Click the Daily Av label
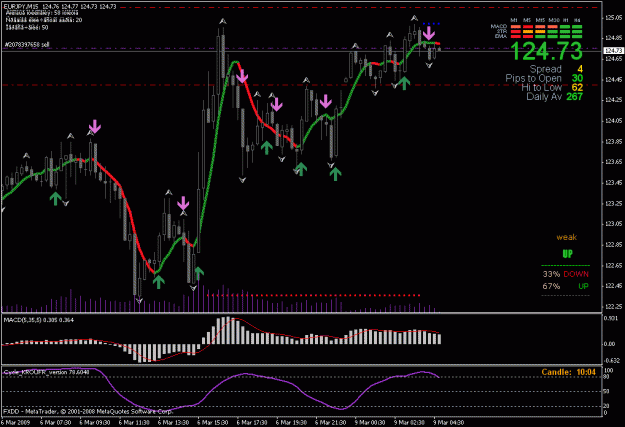Image resolution: width=625 pixels, height=427 pixels. pos(544,96)
